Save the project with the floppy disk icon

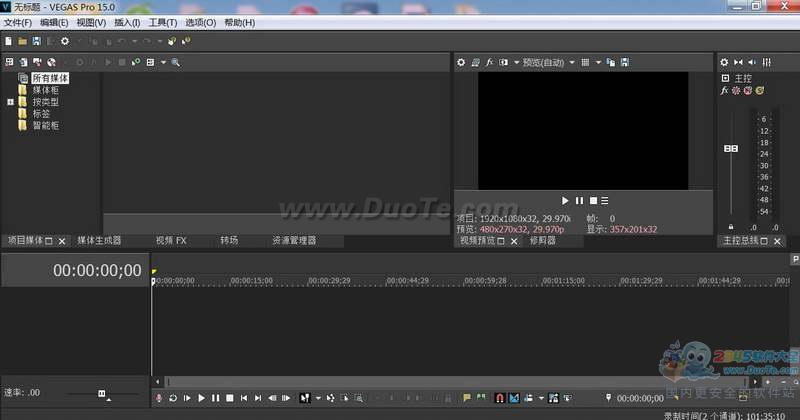point(36,41)
